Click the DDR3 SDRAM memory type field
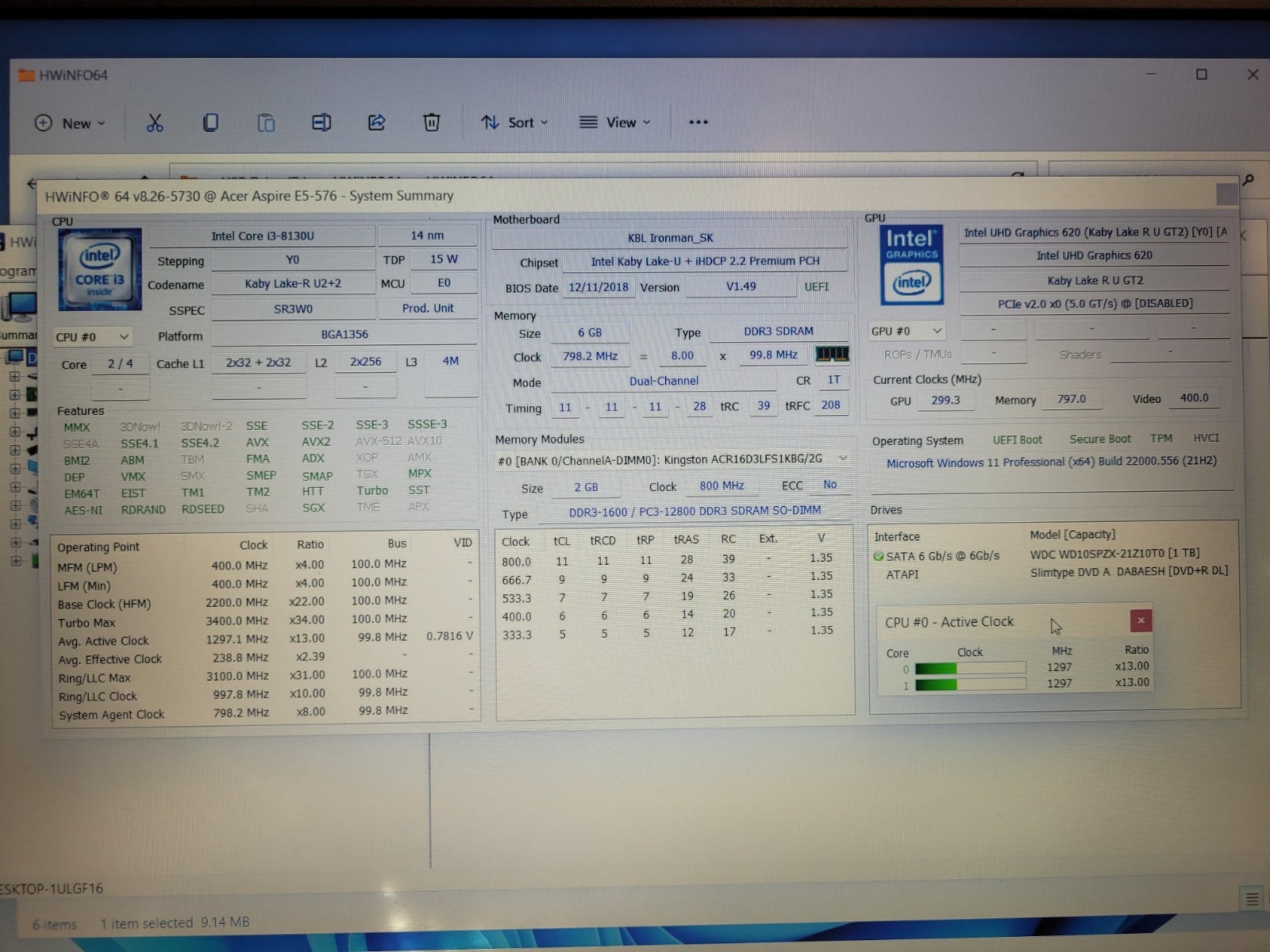The image size is (1270, 952). pos(778,332)
